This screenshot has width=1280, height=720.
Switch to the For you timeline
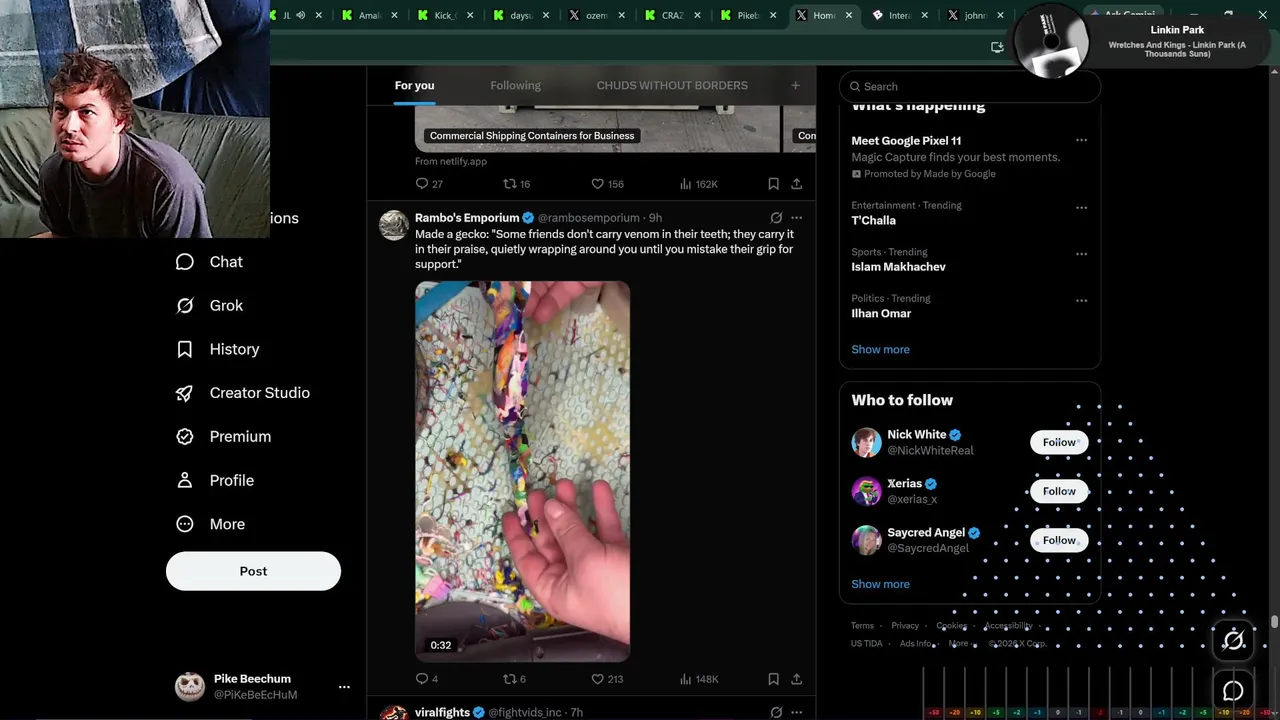tap(414, 85)
